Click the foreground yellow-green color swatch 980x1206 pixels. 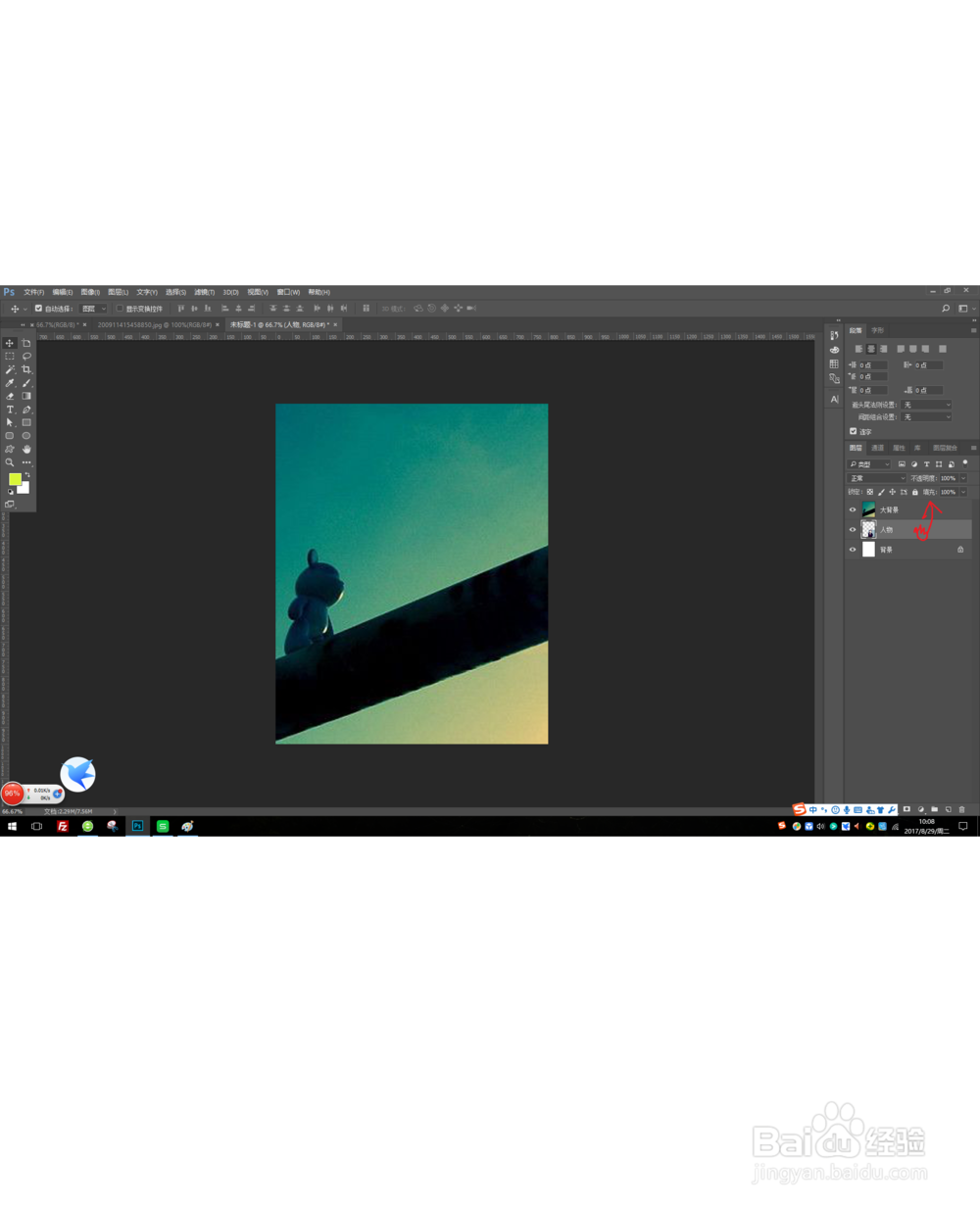(x=14, y=479)
